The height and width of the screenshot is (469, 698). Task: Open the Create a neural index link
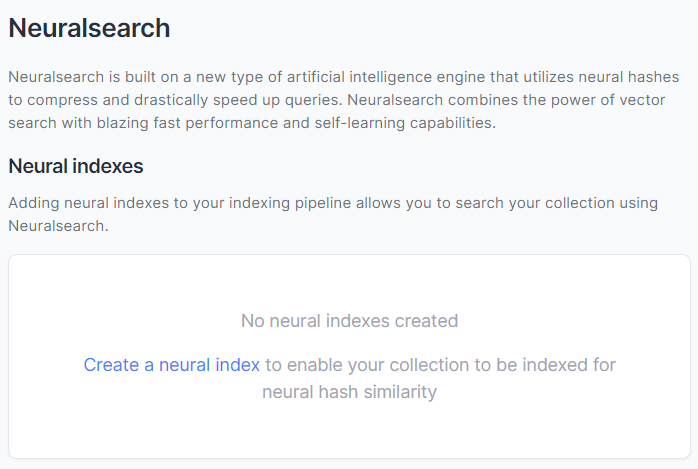click(x=171, y=365)
